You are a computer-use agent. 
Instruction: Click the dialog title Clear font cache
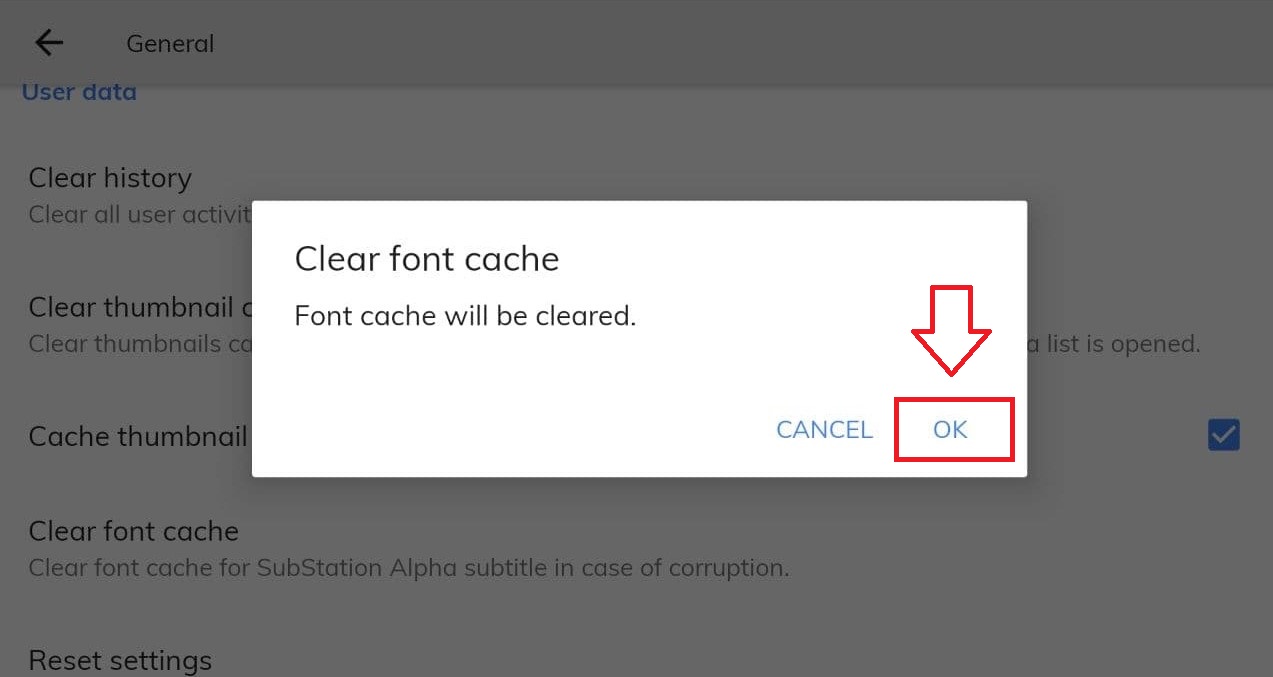pos(426,259)
